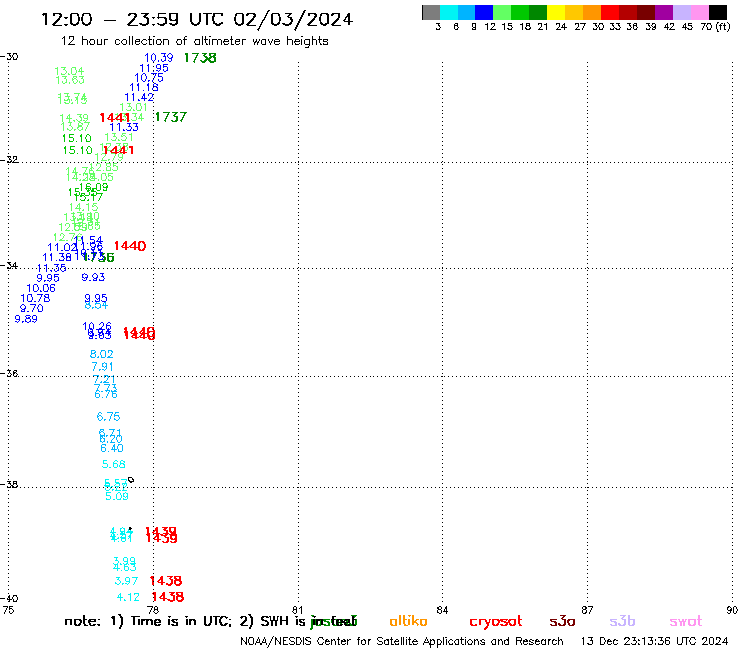Click the '70 (ft)' scale label

click(715, 26)
